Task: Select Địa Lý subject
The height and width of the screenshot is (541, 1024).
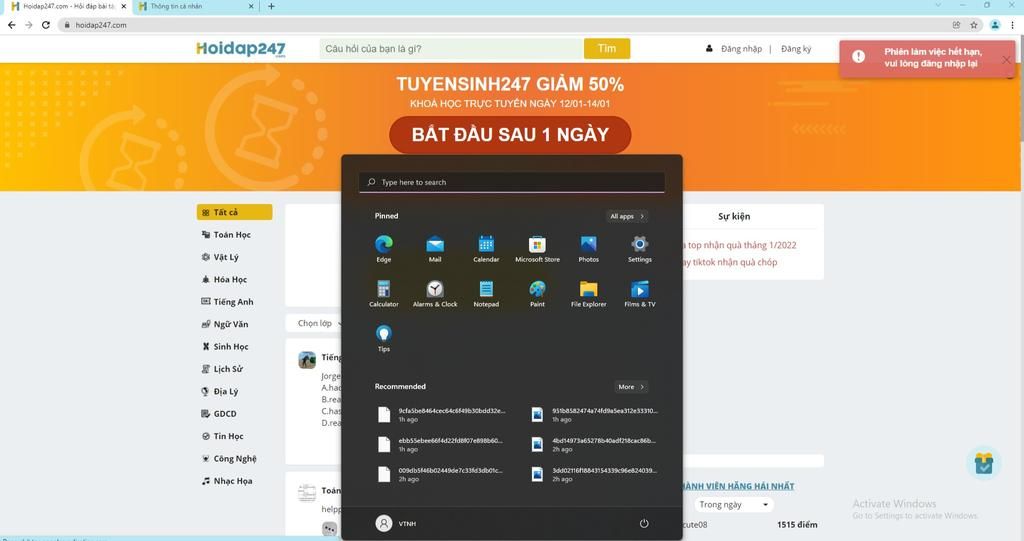Action: (220, 391)
